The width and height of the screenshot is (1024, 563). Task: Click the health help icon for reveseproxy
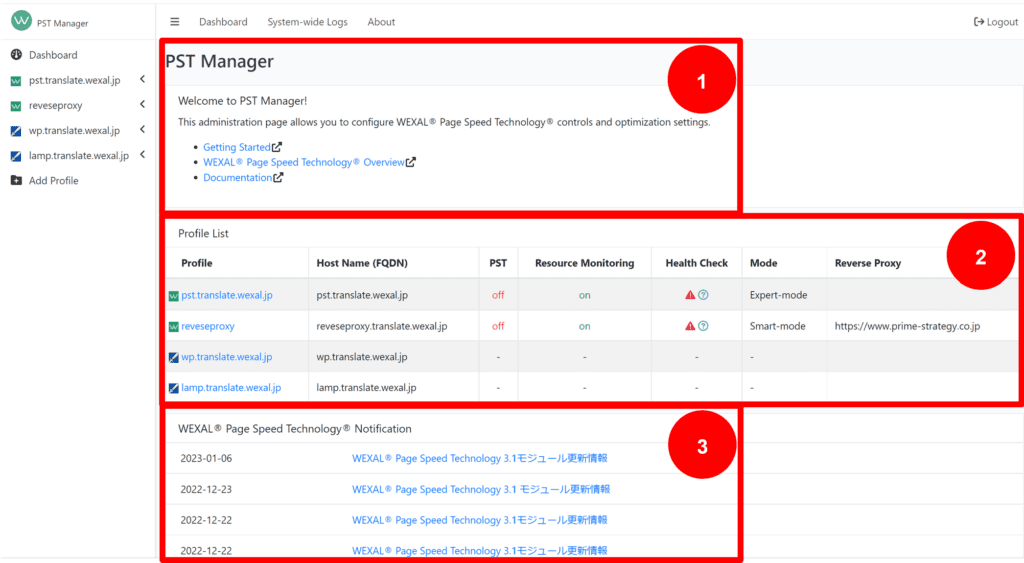click(x=703, y=325)
